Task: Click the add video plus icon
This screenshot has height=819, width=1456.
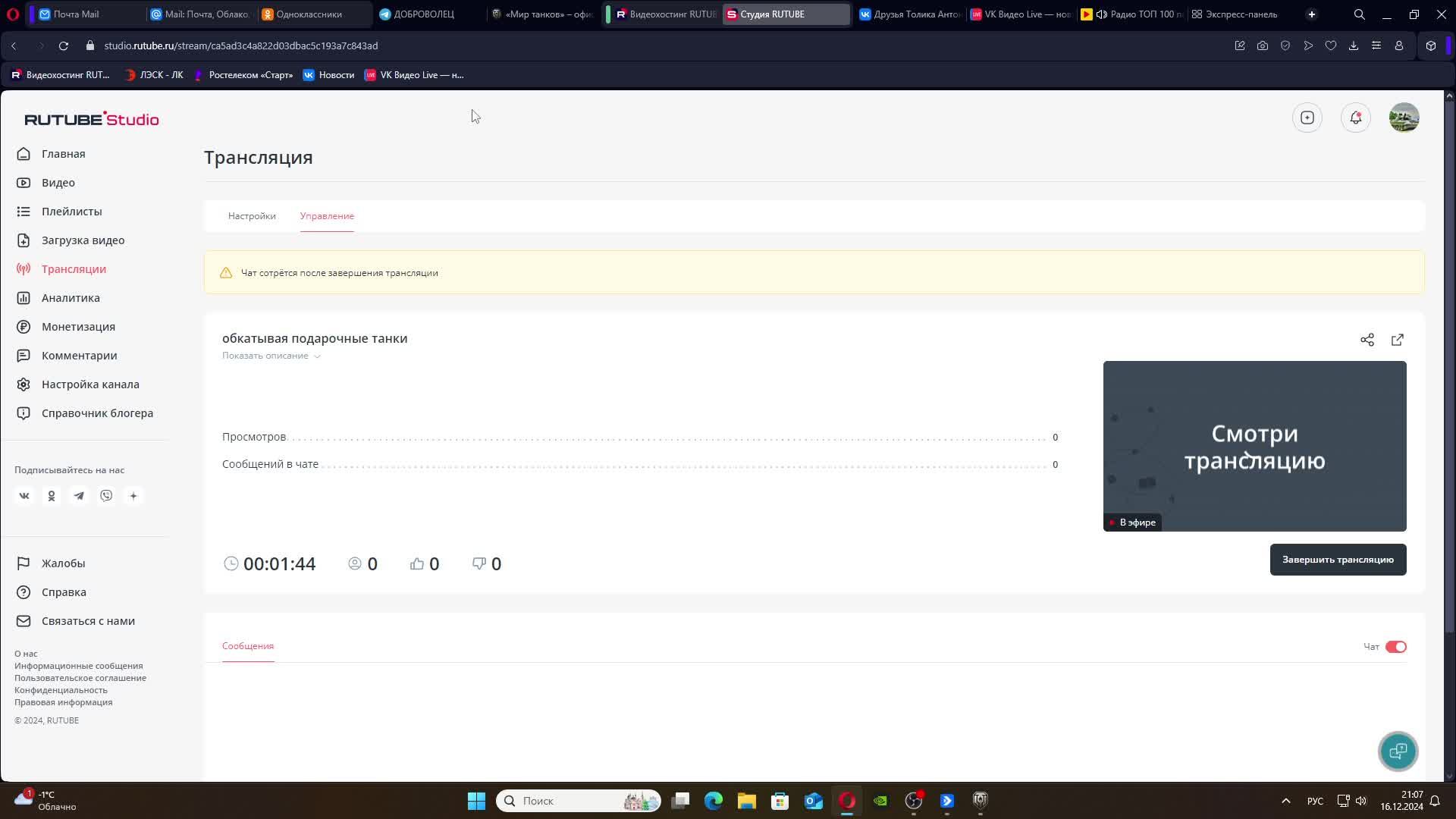Action: 1307,118
